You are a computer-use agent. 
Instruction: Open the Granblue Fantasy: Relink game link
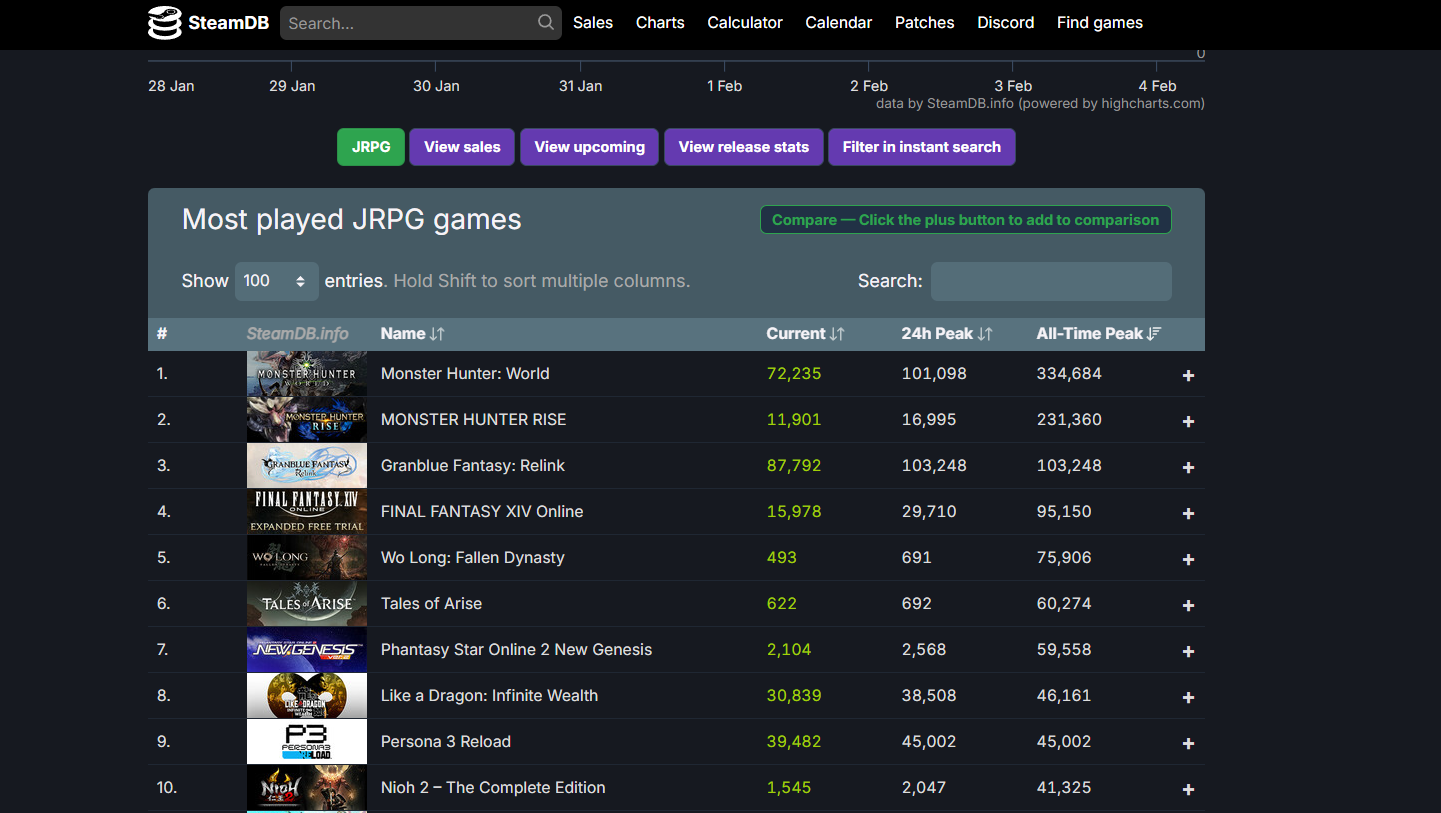(473, 466)
